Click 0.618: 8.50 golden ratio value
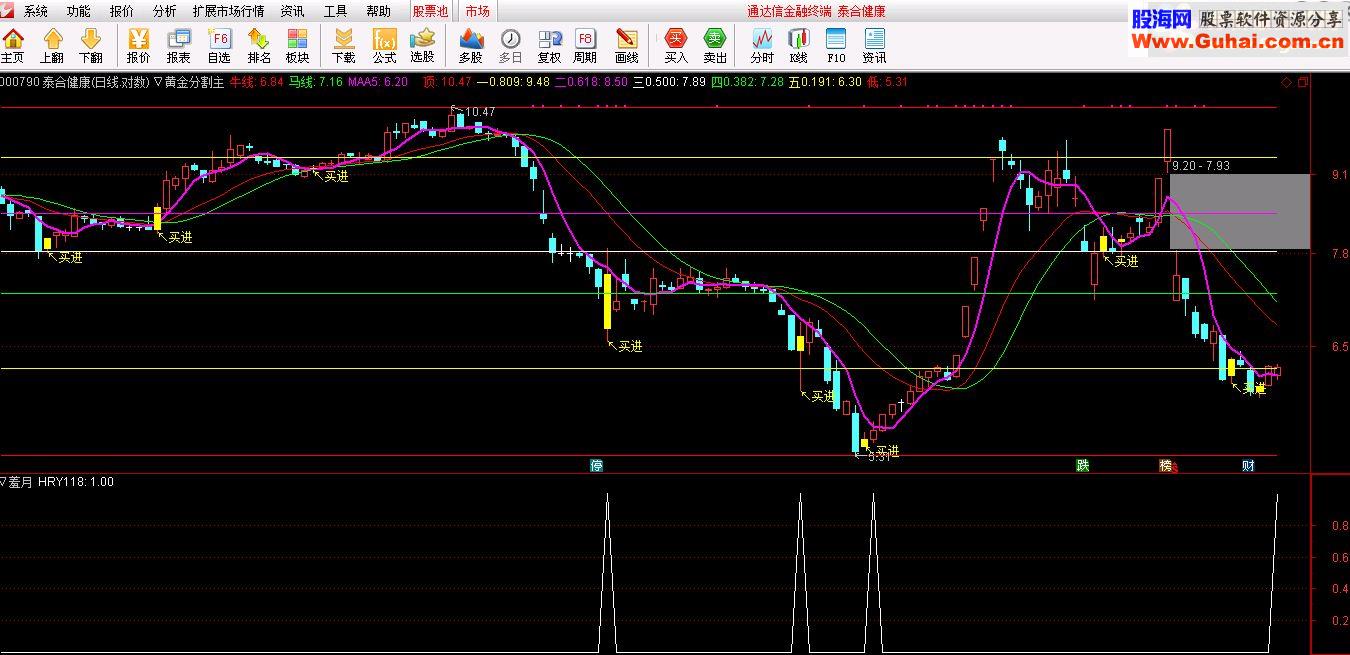This screenshot has height=655, width=1350. 592,82
